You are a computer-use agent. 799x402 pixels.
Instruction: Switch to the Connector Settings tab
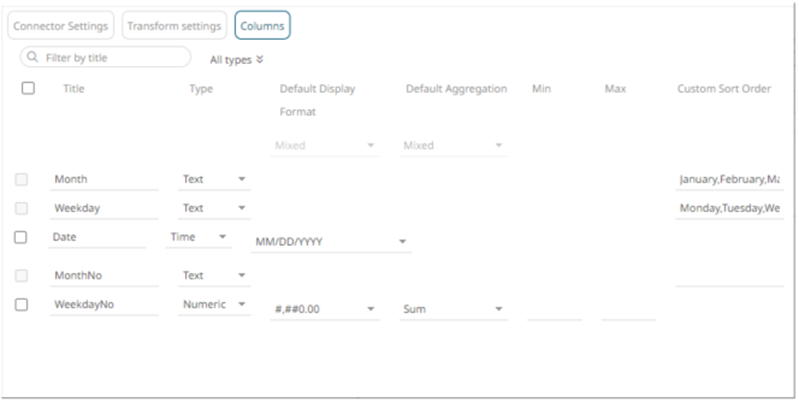pyautogui.click(x=61, y=25)
